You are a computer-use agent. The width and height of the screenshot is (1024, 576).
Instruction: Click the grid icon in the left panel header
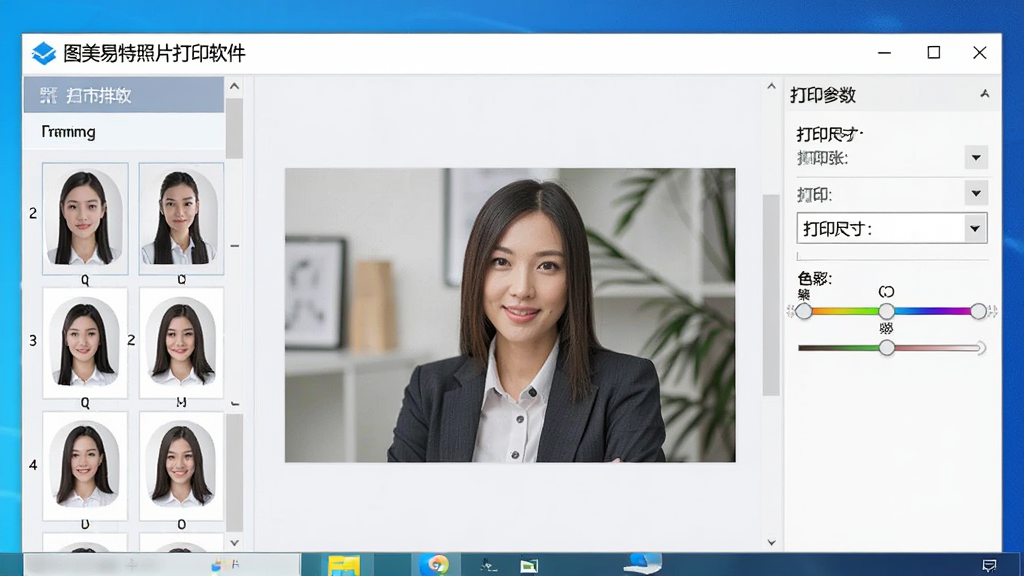click(48, 95)
